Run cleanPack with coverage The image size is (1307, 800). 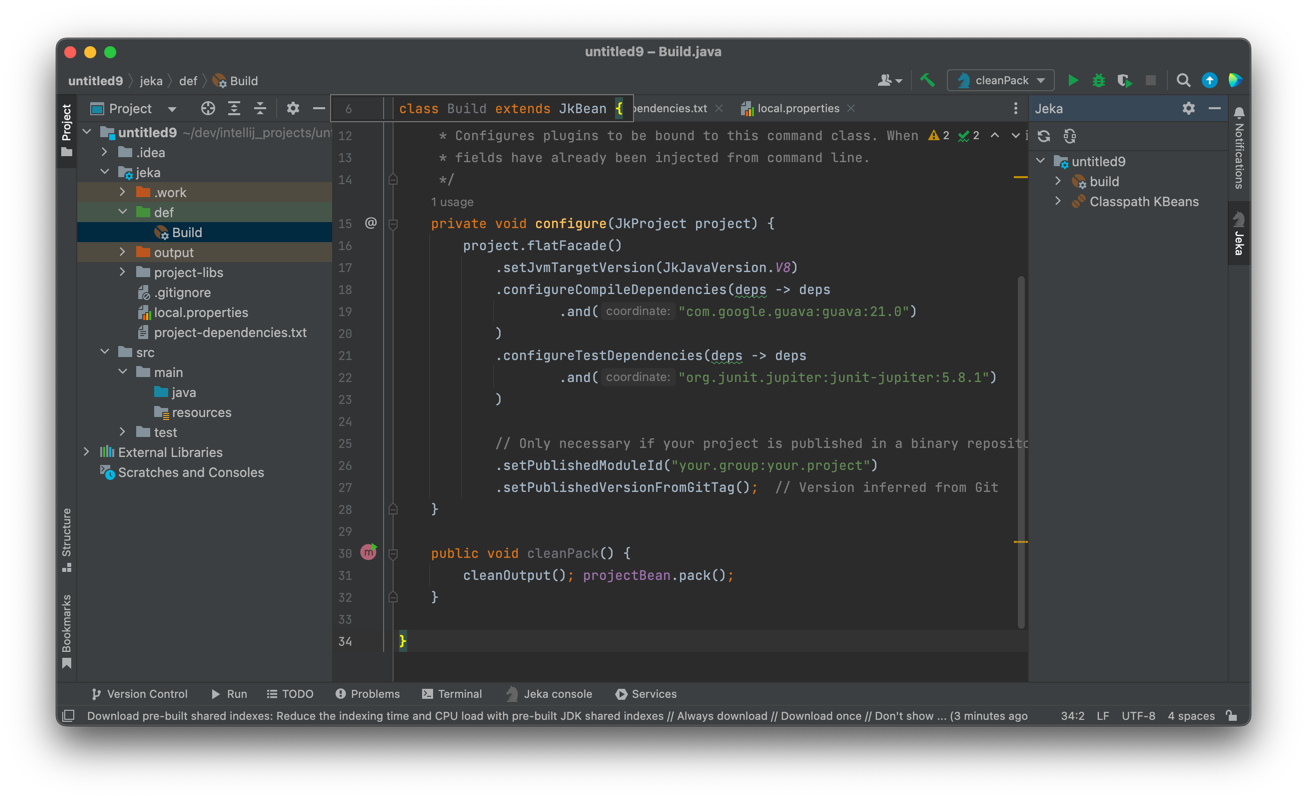click(1125, 80)
